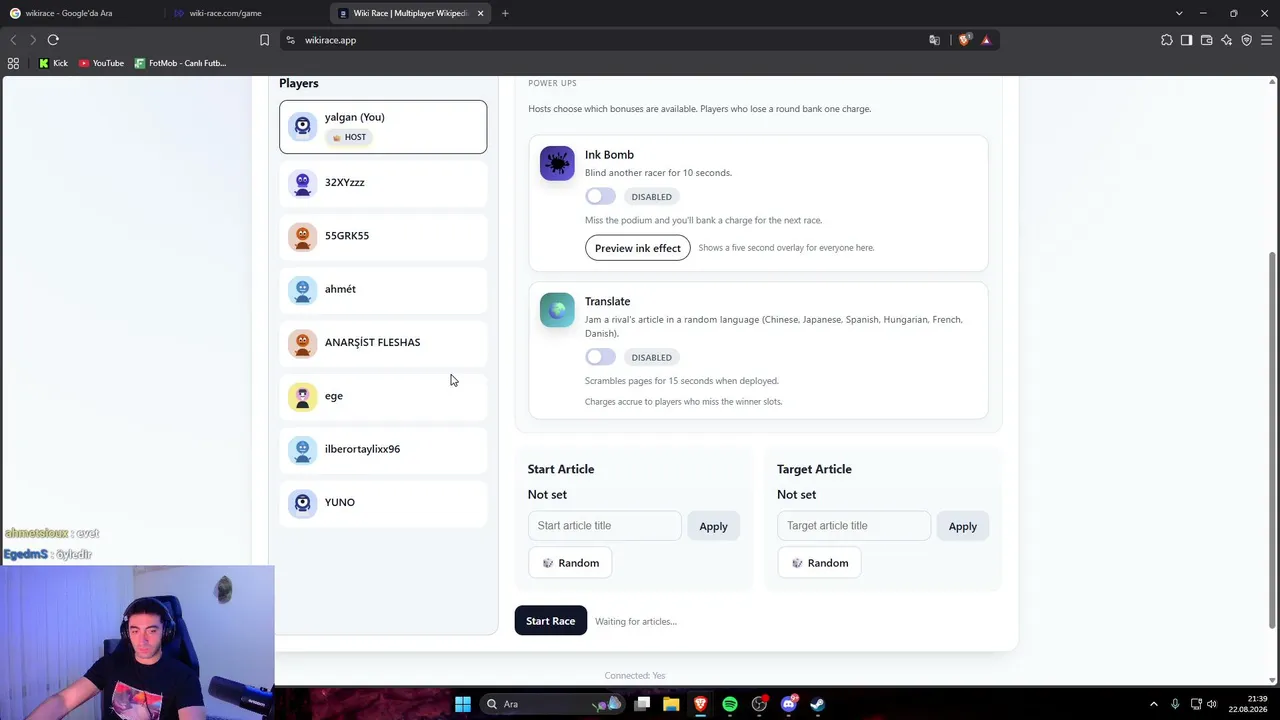1280x720 pixels.
Task: Open the browser extensions puzzle icon
Action: pyautogui.click(x=1166, y=40)
